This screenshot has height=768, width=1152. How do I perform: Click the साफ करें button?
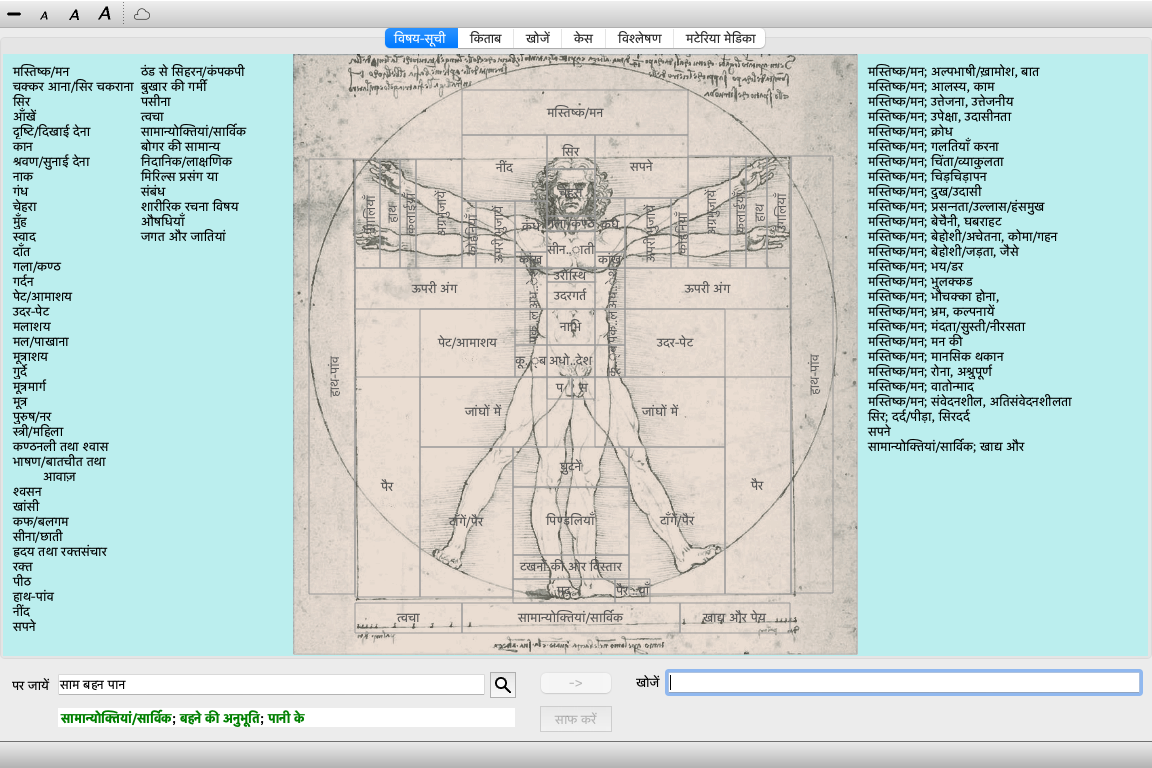pos(575,718)
